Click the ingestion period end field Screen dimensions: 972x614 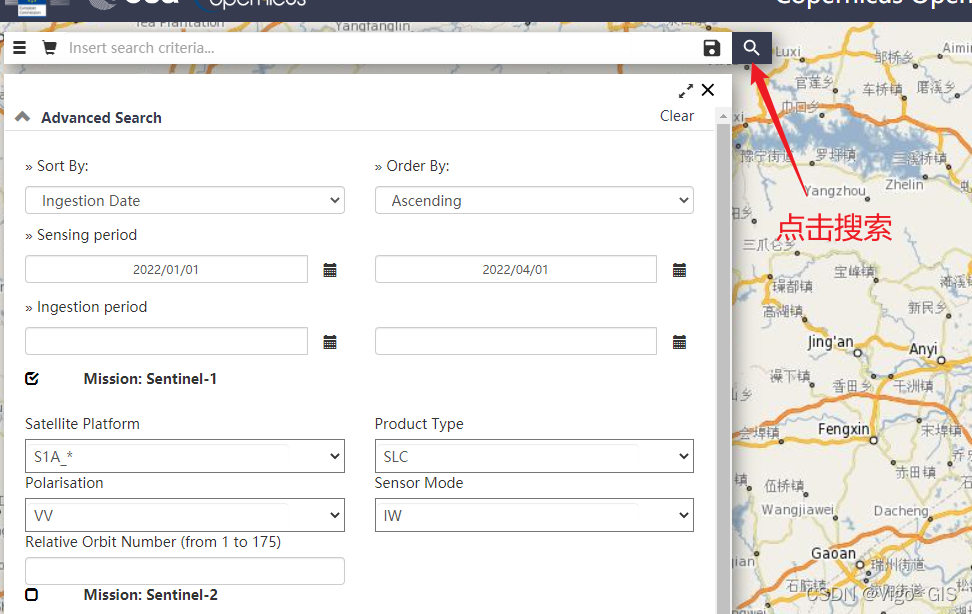516,341
